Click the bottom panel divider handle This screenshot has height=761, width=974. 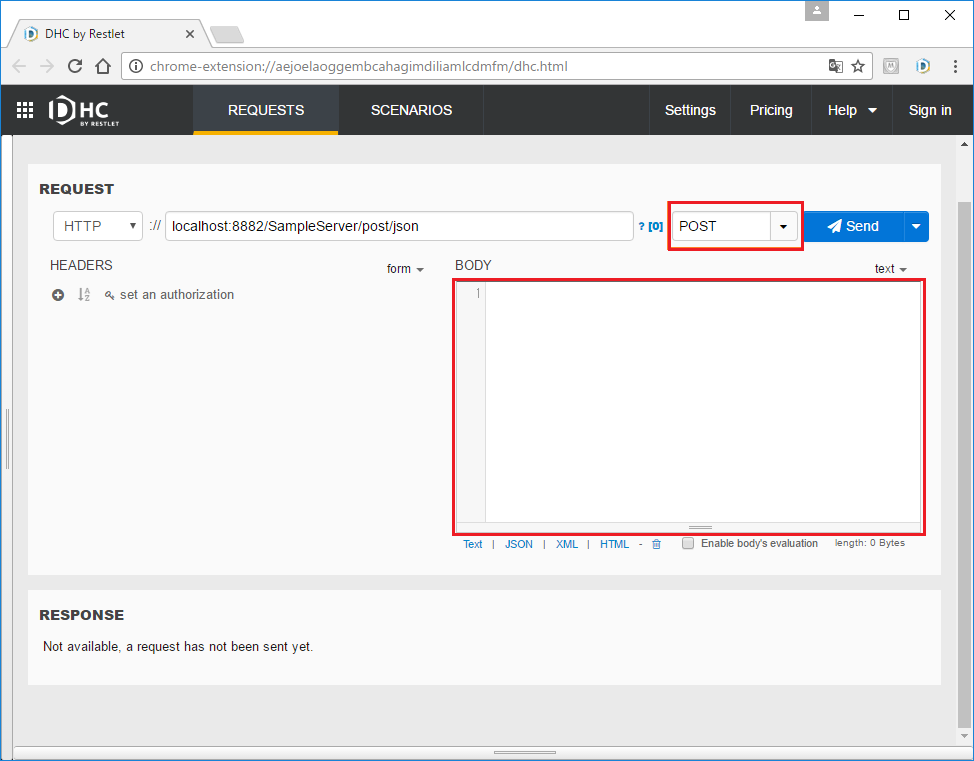point(524,752)
